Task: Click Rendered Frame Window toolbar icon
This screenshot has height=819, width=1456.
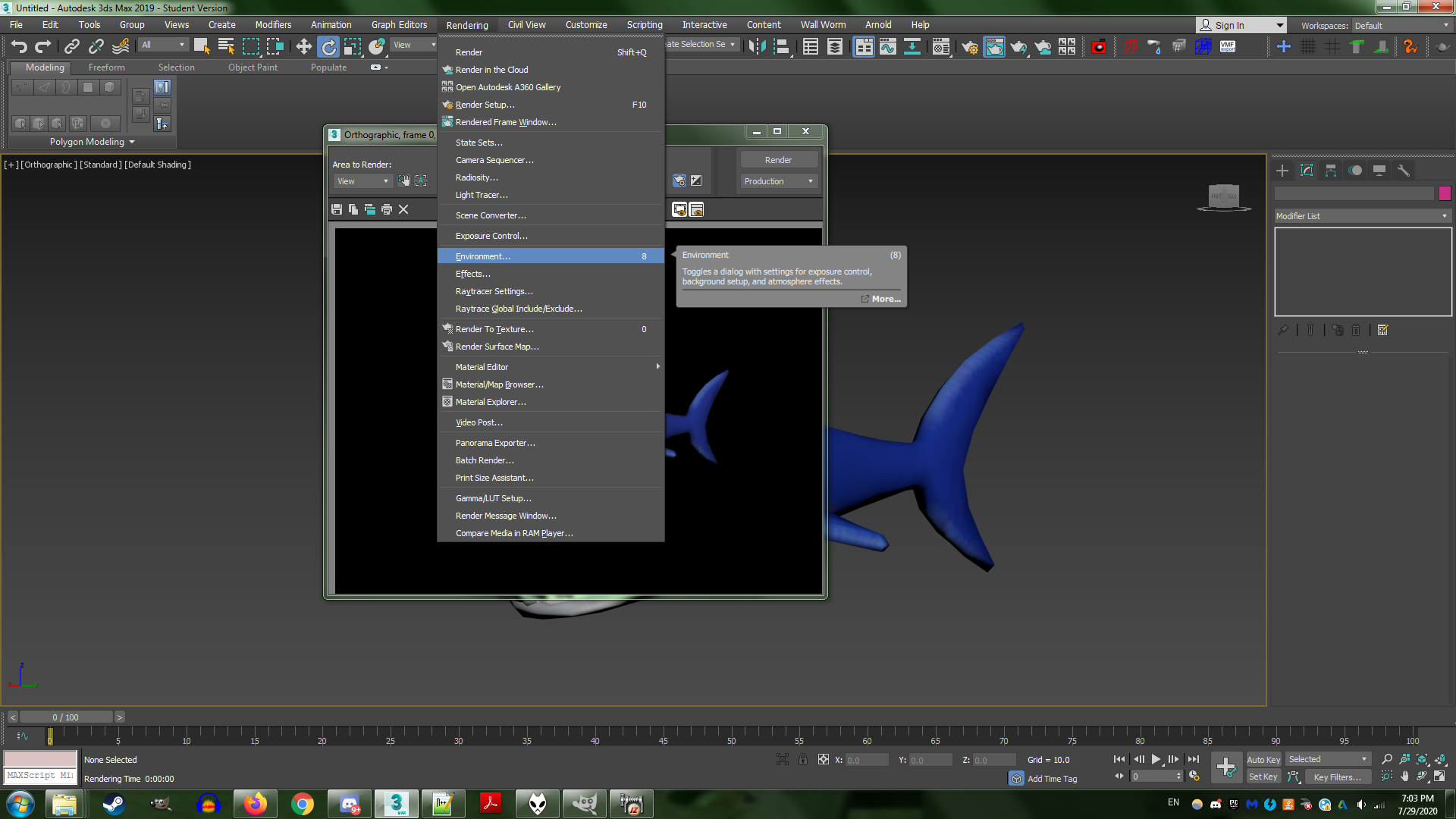Action: click(994, 47)
